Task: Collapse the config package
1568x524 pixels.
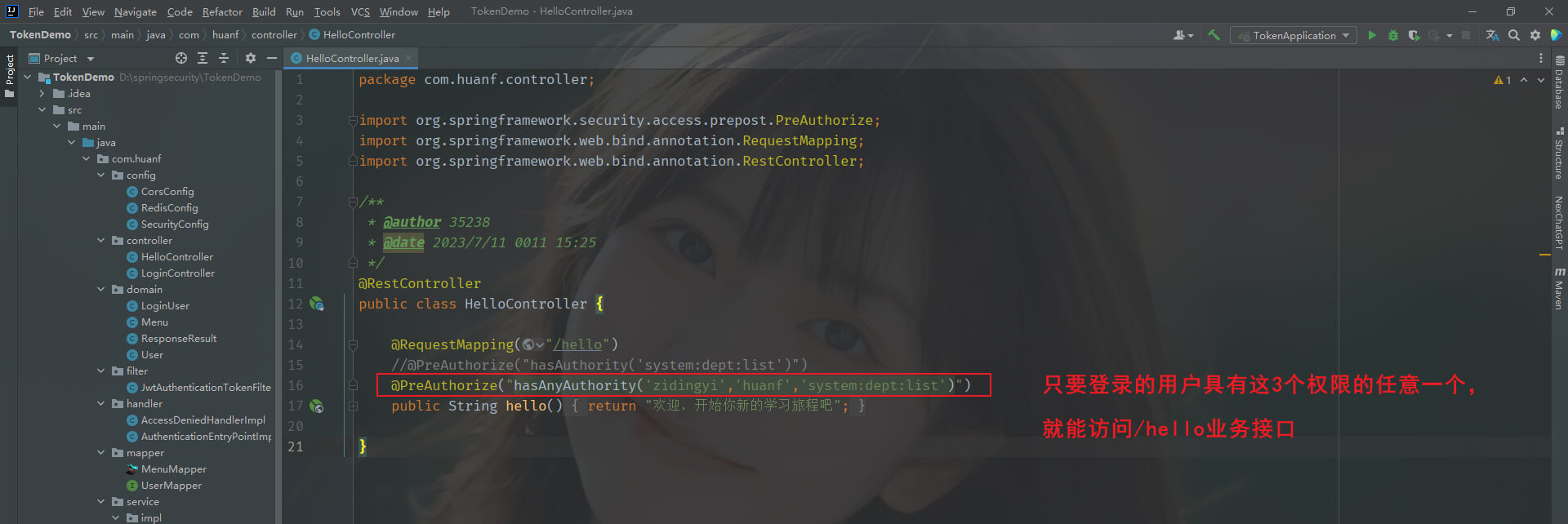Action: point(100,175)
